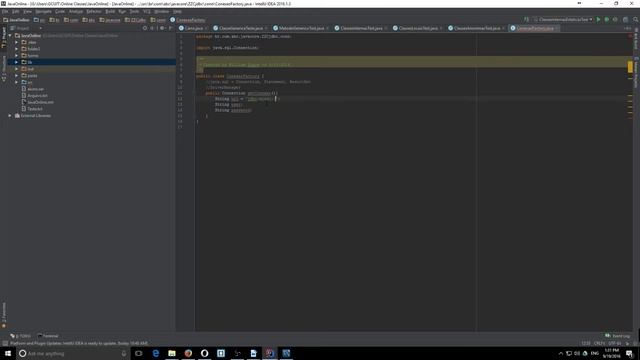The height and width of the screenshot is (360, 640).
Task: Click the Search Everywhere magnifier icon
Action: [x=636, y=20]
